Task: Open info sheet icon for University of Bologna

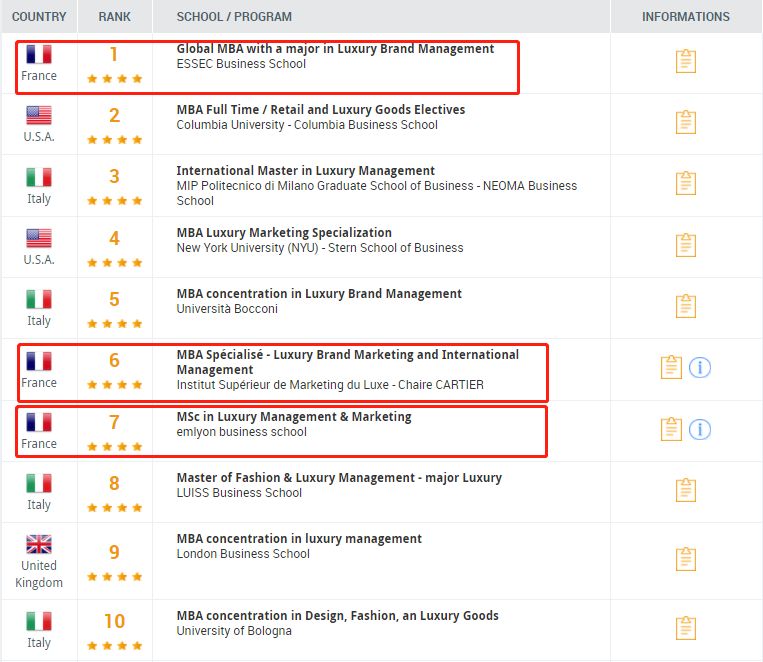Action: (x=686, y=628)
